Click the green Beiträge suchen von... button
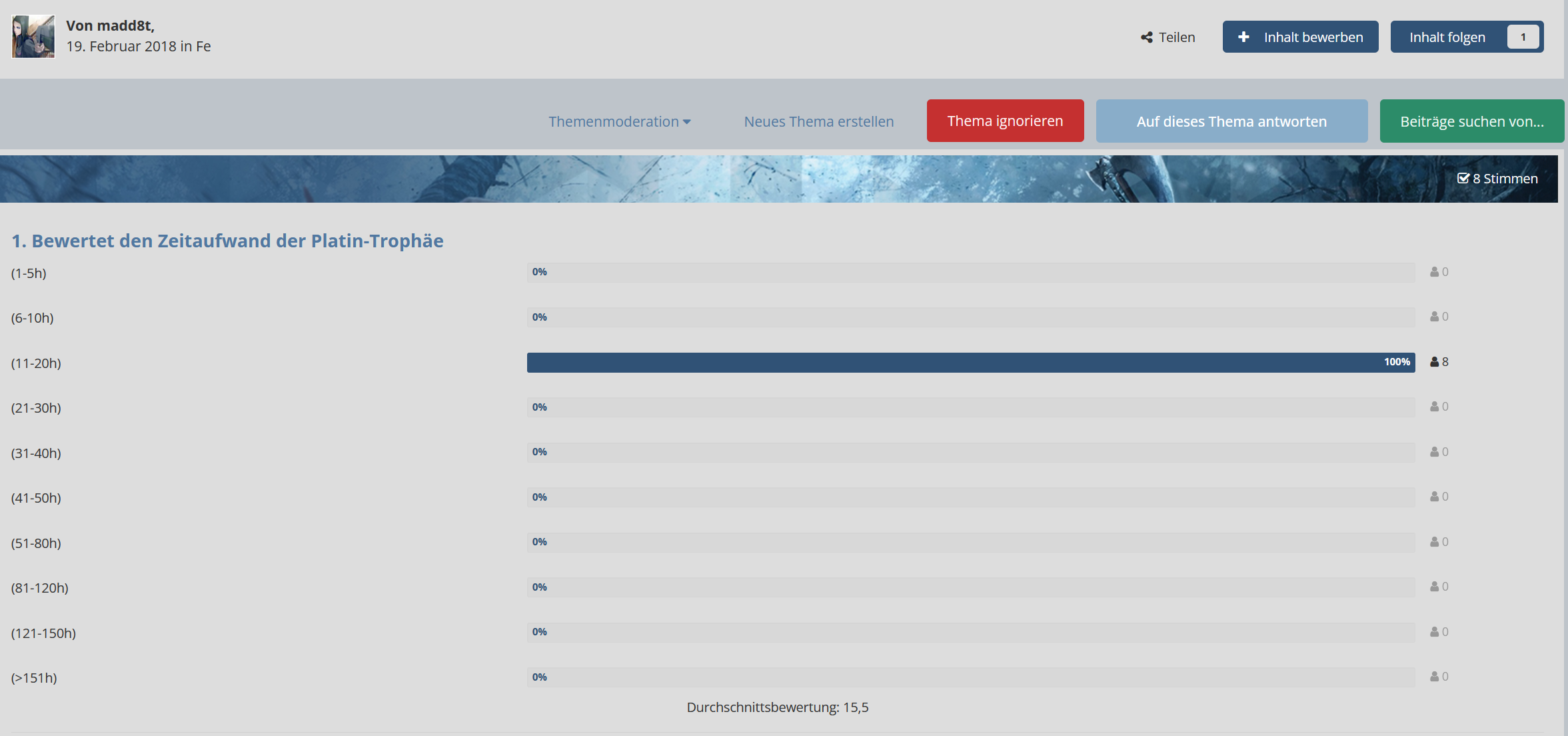 click(x=1471, y=121)
